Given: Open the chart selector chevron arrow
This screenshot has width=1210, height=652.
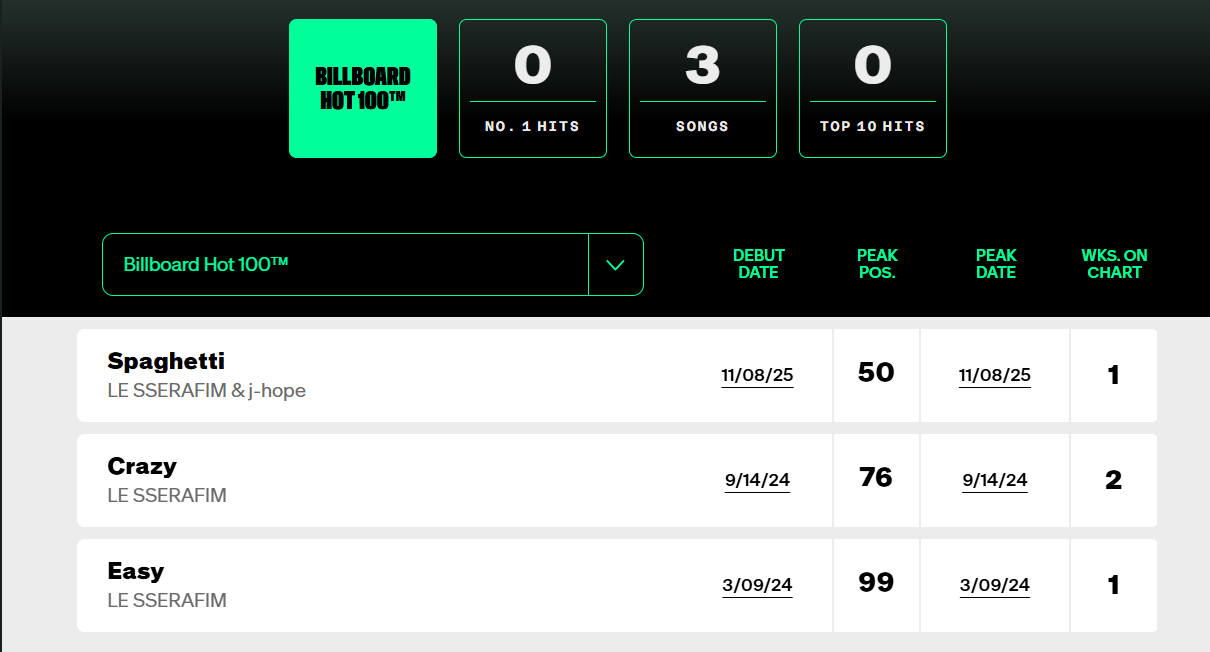Looking at the screenshot, I should [x=616, y=265].
